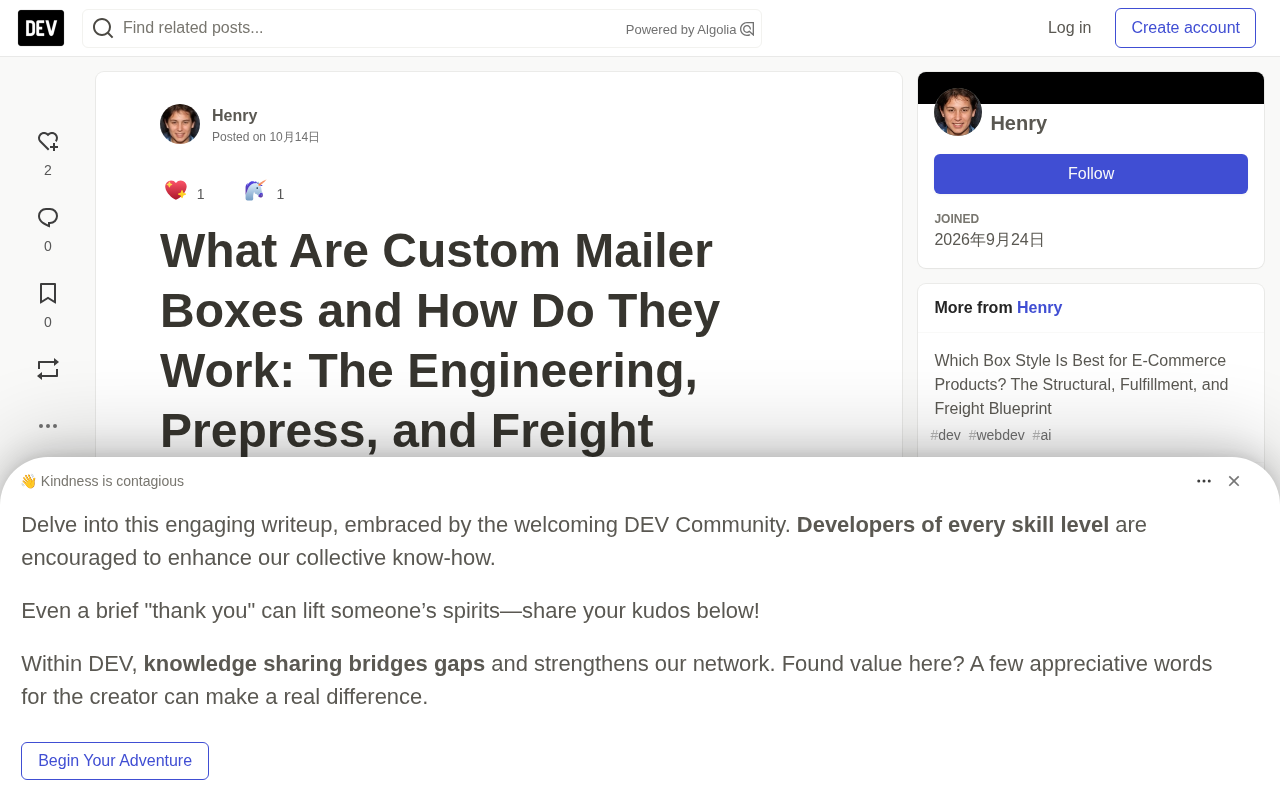Screen dimensions: 1280x800
Task: Click Henry link in More from heading
Action: pos(1040,308)
